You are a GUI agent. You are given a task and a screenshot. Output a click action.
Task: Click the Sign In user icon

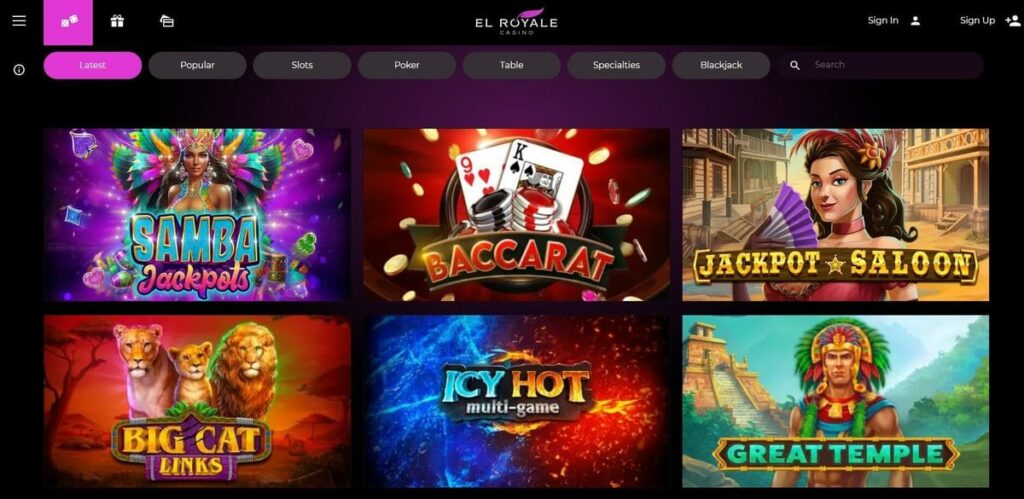click(916, 21)
